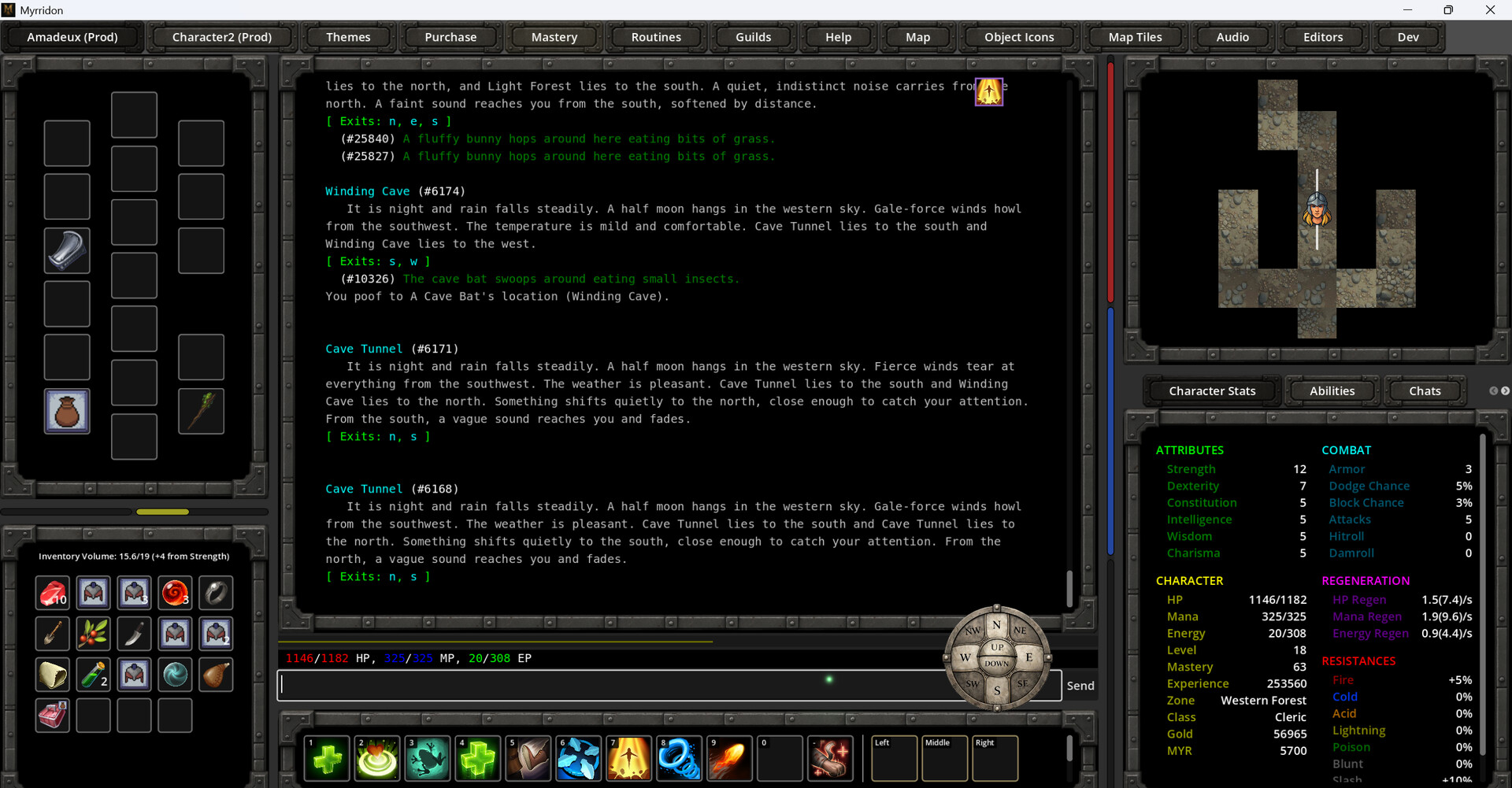Use the bandaged arm ability in the dash slot
The width and height of the screenshot is (1512, 788).
click(x=831, y=758)
